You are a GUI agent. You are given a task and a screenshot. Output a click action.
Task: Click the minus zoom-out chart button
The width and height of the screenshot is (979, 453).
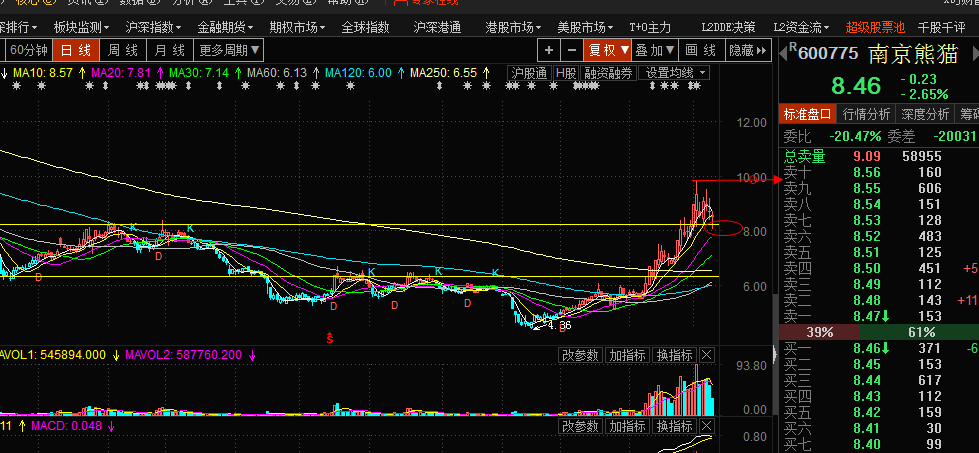(x=571, y=49)
